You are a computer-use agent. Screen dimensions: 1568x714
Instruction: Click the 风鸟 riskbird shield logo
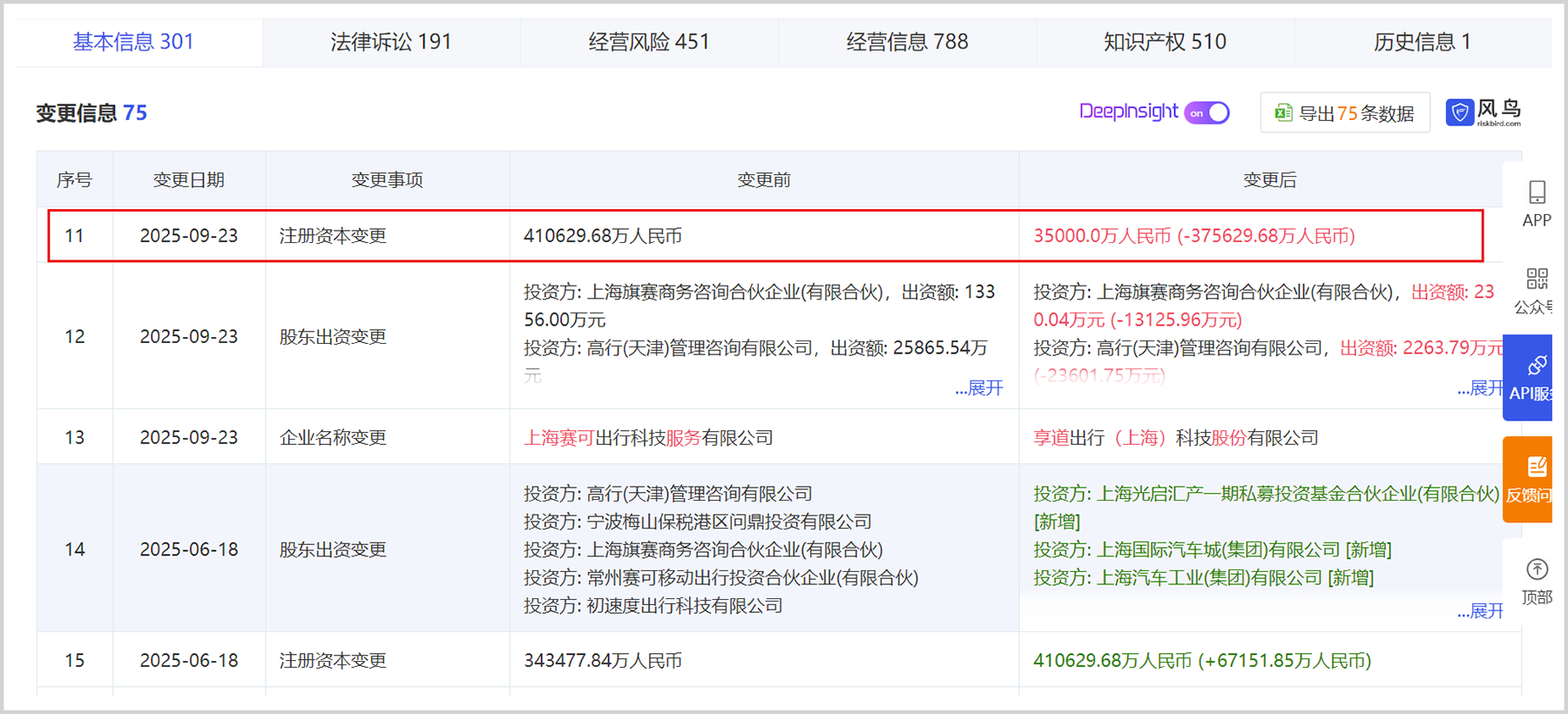click(1461, 112)
